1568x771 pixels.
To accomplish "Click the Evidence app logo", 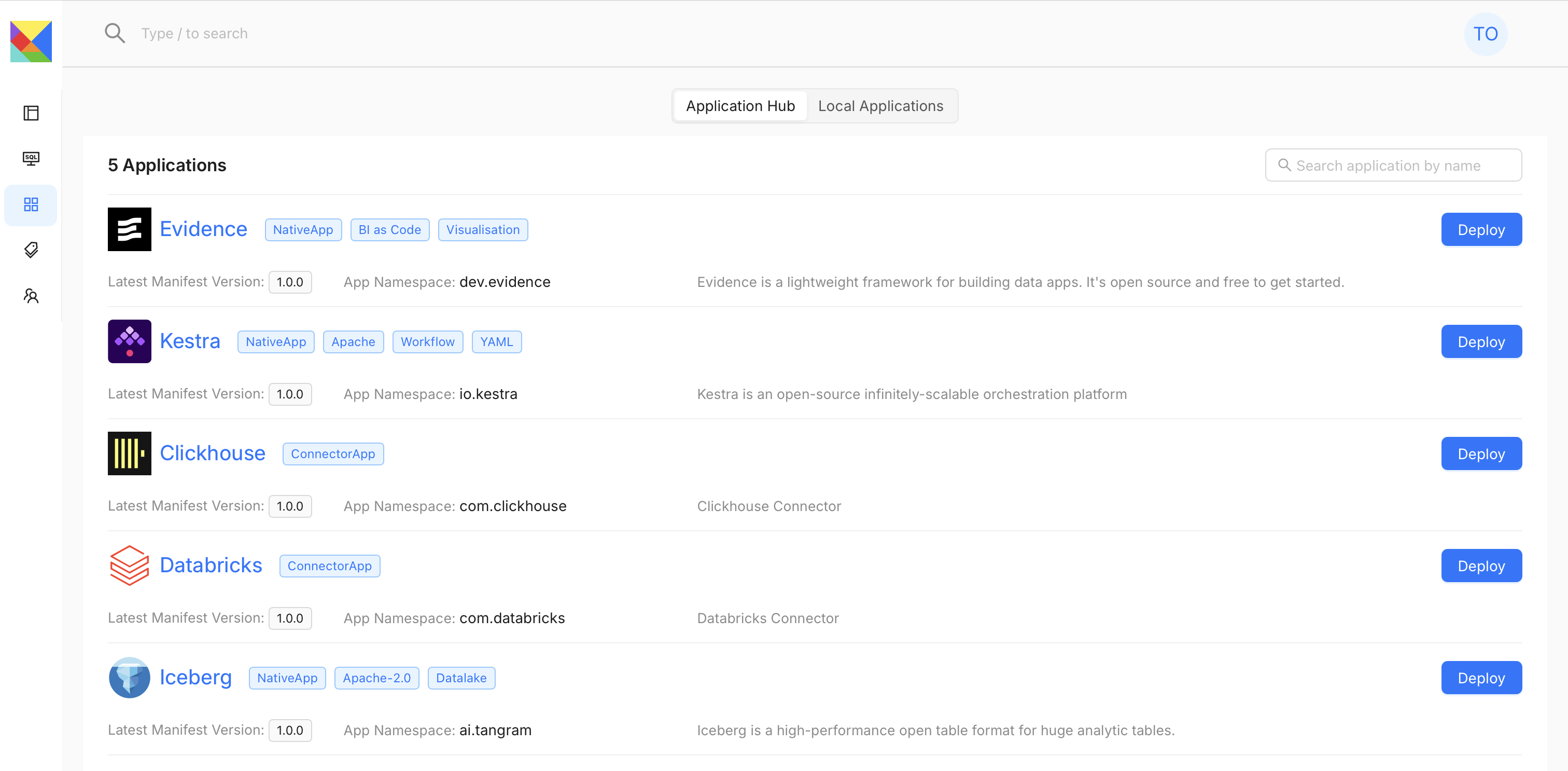I will point(129,229).
